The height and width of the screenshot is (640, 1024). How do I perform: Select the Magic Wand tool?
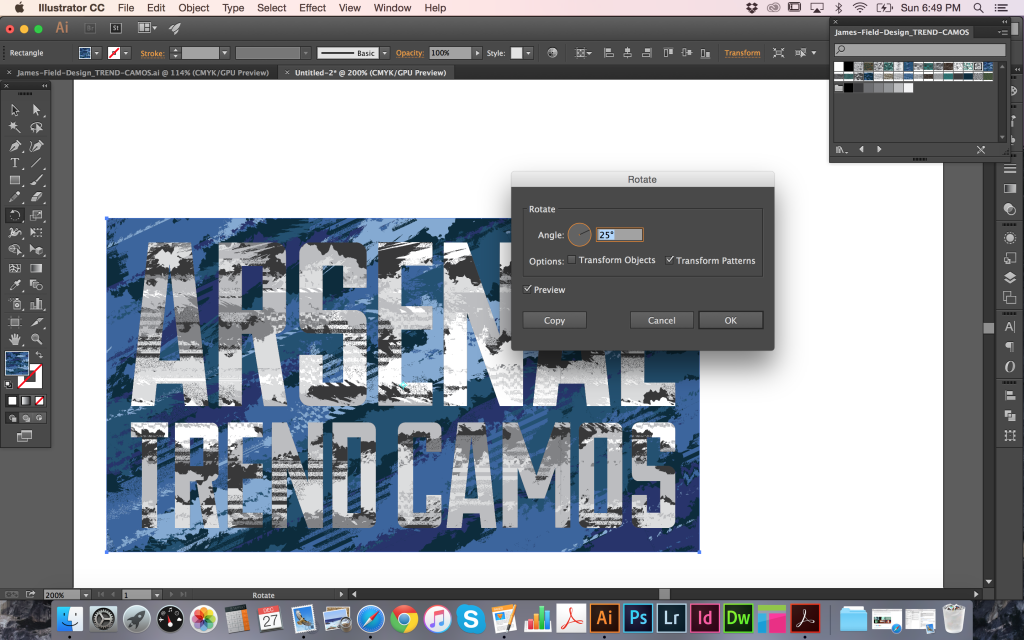click(x=15, y=127)
